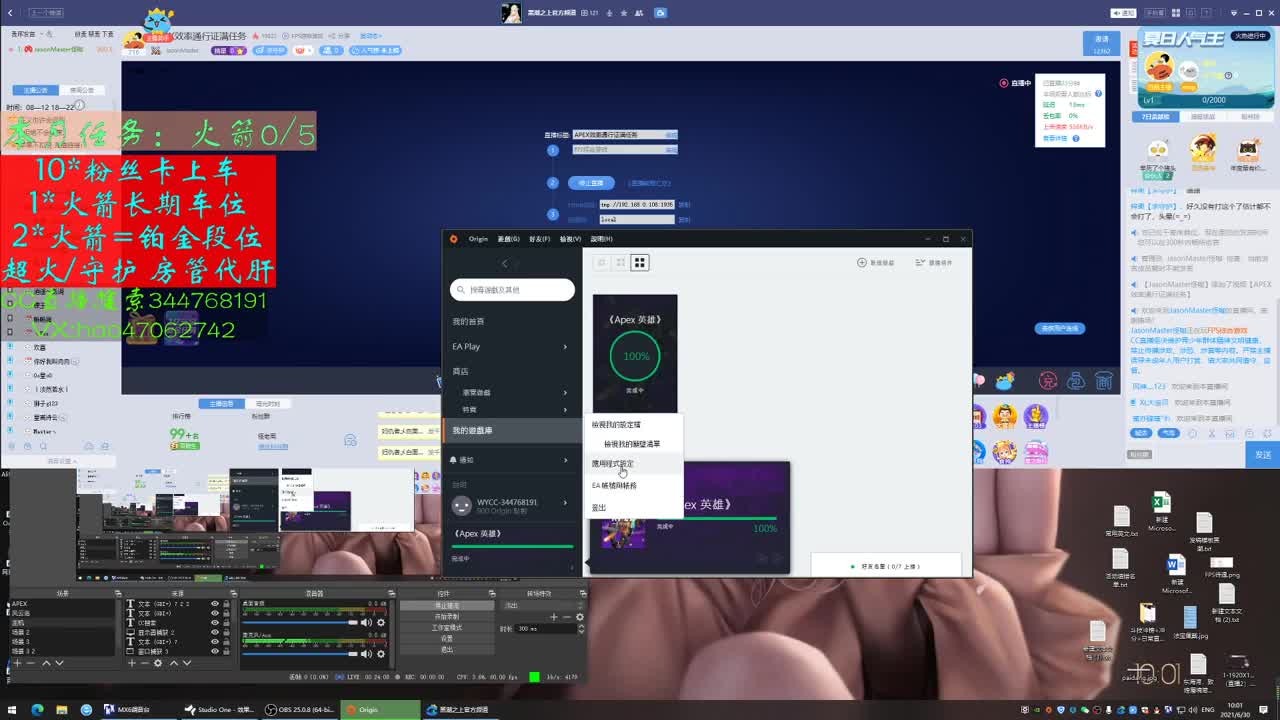Open mic/Aux settings gear in OBS mixer

tap(381, 654)
